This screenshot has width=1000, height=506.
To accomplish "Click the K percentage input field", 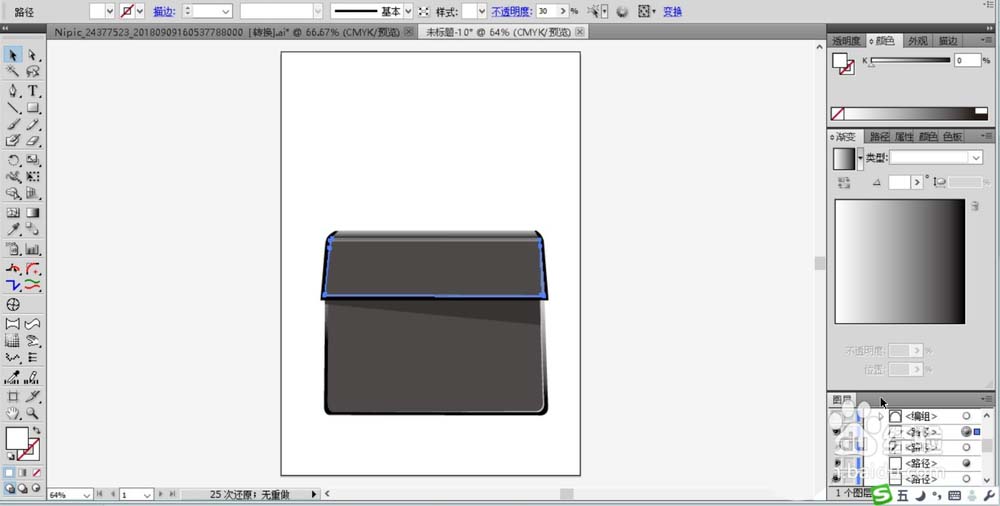I will click(967, 61).
